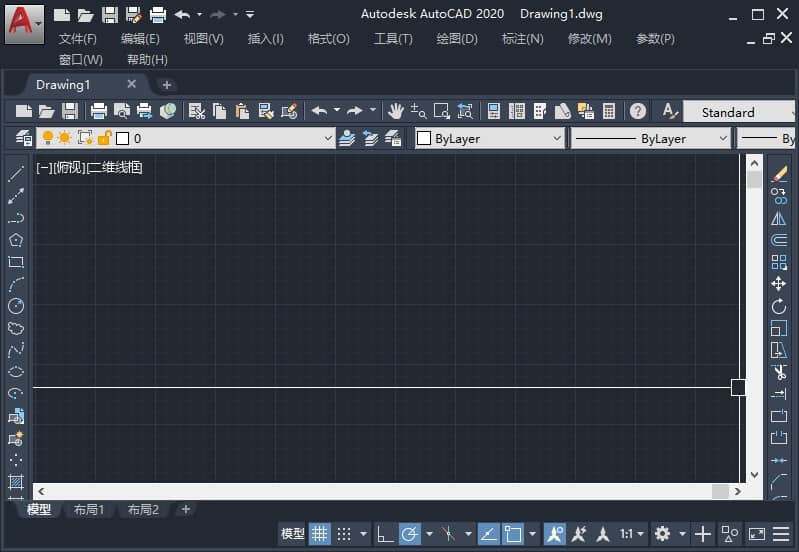Select the Trim tool
Screen dimensions: 799x552
pyautogui.click(x=779, y=372)
